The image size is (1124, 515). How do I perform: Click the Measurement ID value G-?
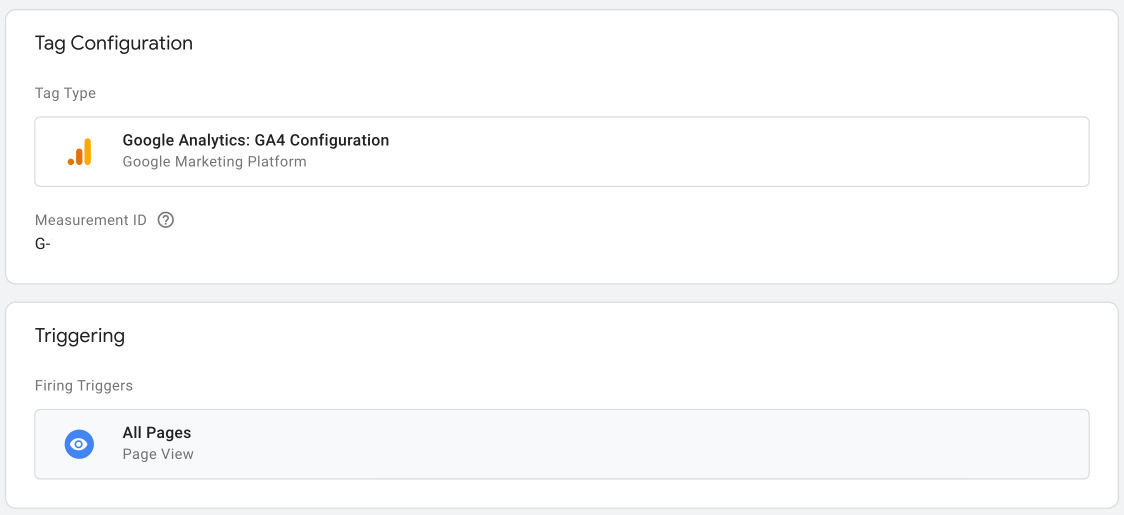[x=43, y=243]
